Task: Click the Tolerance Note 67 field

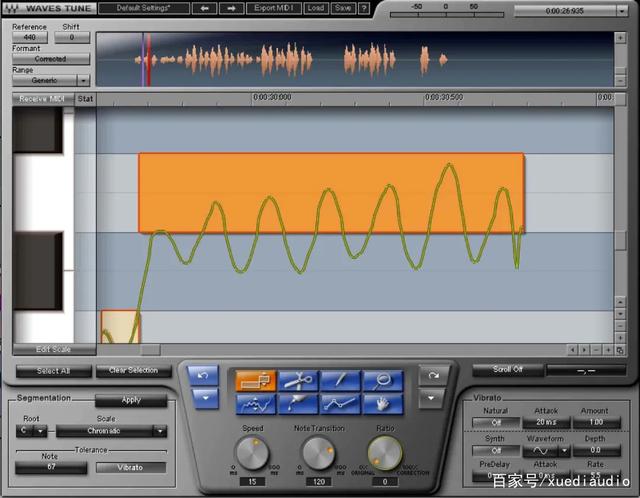Action: pos(51,467)
